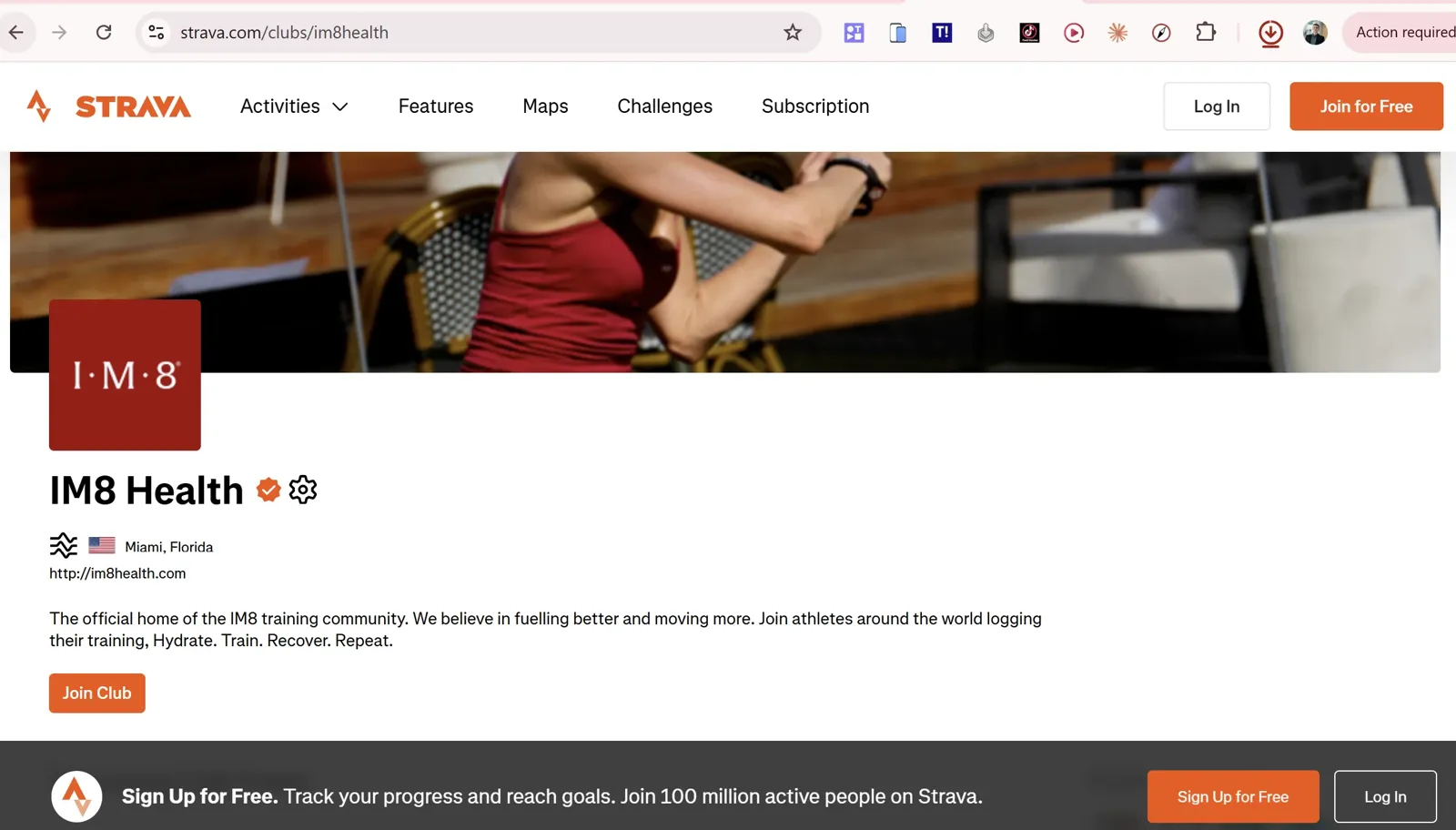Click the Action required chip
Screen dimensions: 1456x830
(x=1401, y=33)
